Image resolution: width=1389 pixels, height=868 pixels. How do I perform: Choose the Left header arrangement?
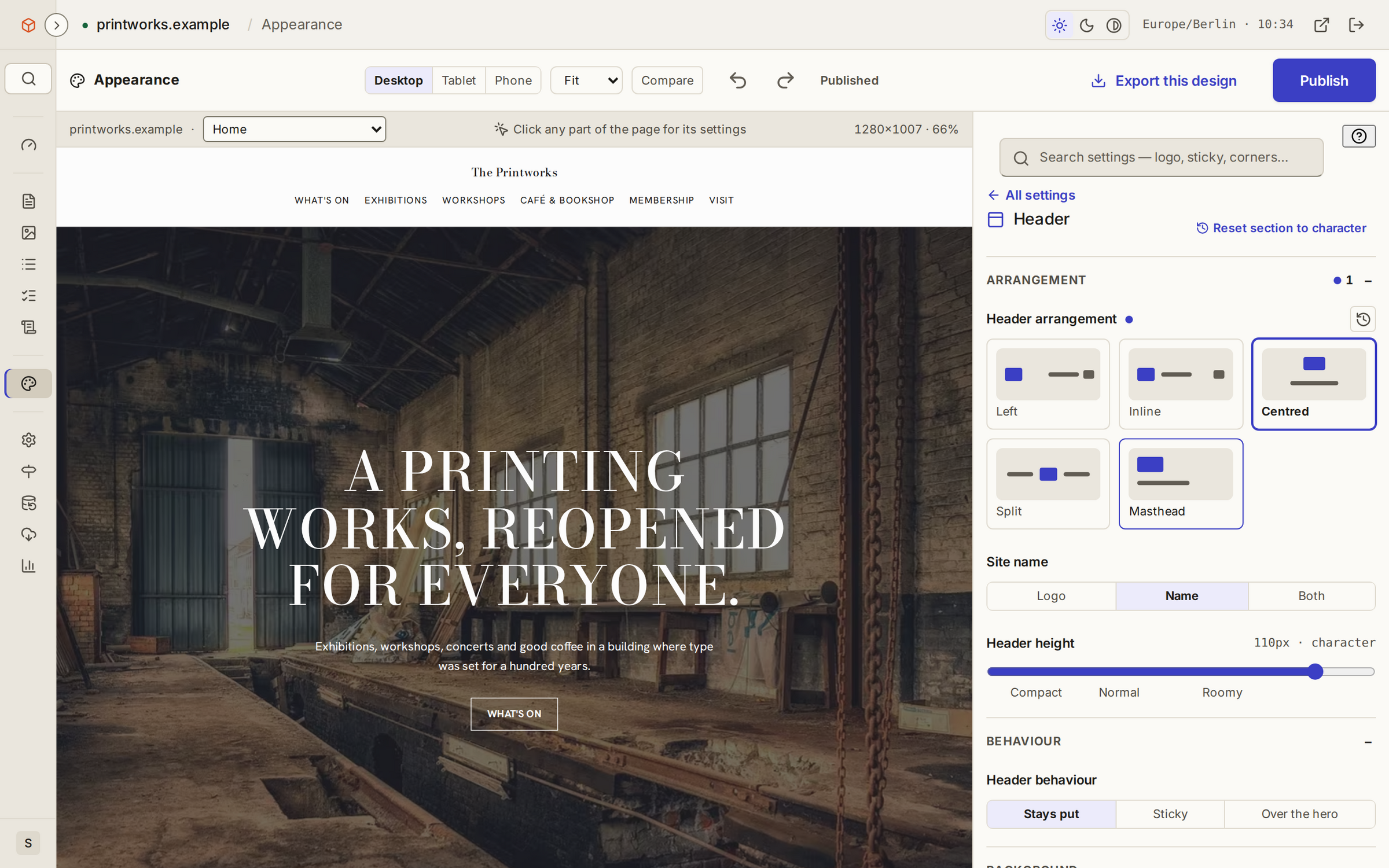pyautogui.click(x=1048, y=384)
